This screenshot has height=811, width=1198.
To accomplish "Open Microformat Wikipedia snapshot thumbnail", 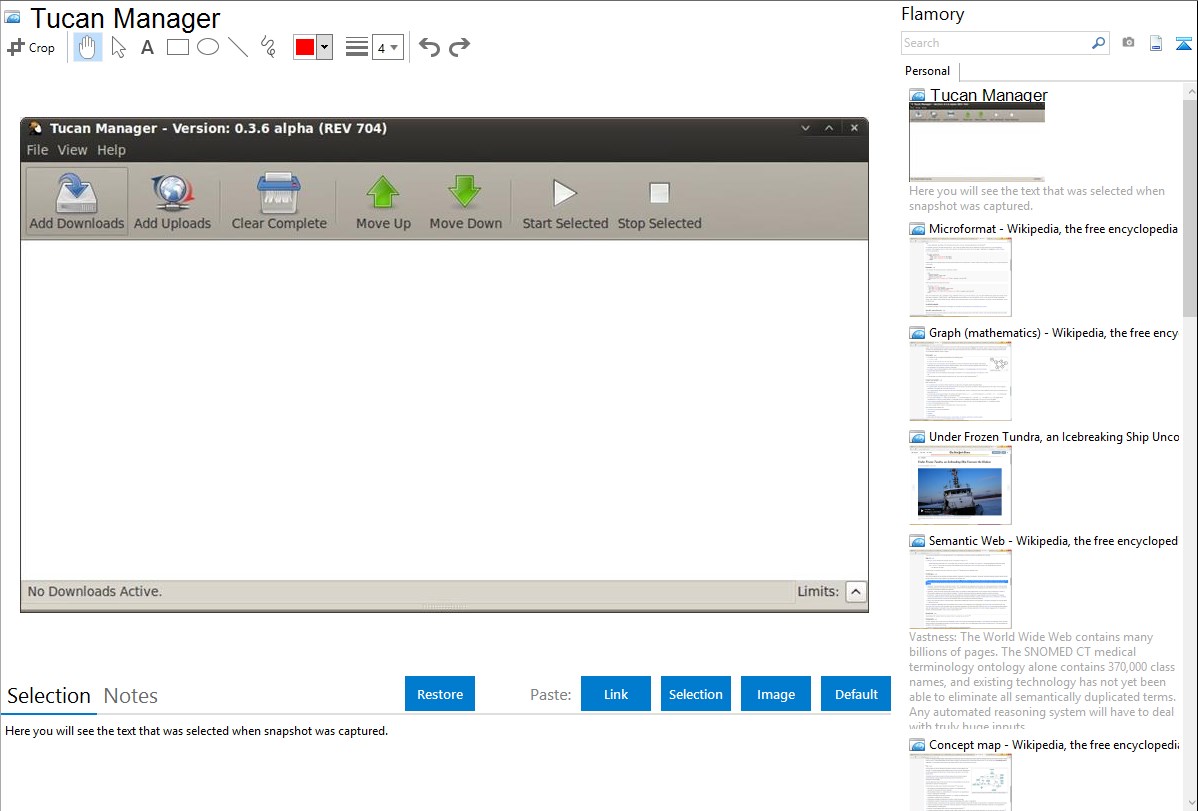I will pyautogui.click(x=960, y=277).
